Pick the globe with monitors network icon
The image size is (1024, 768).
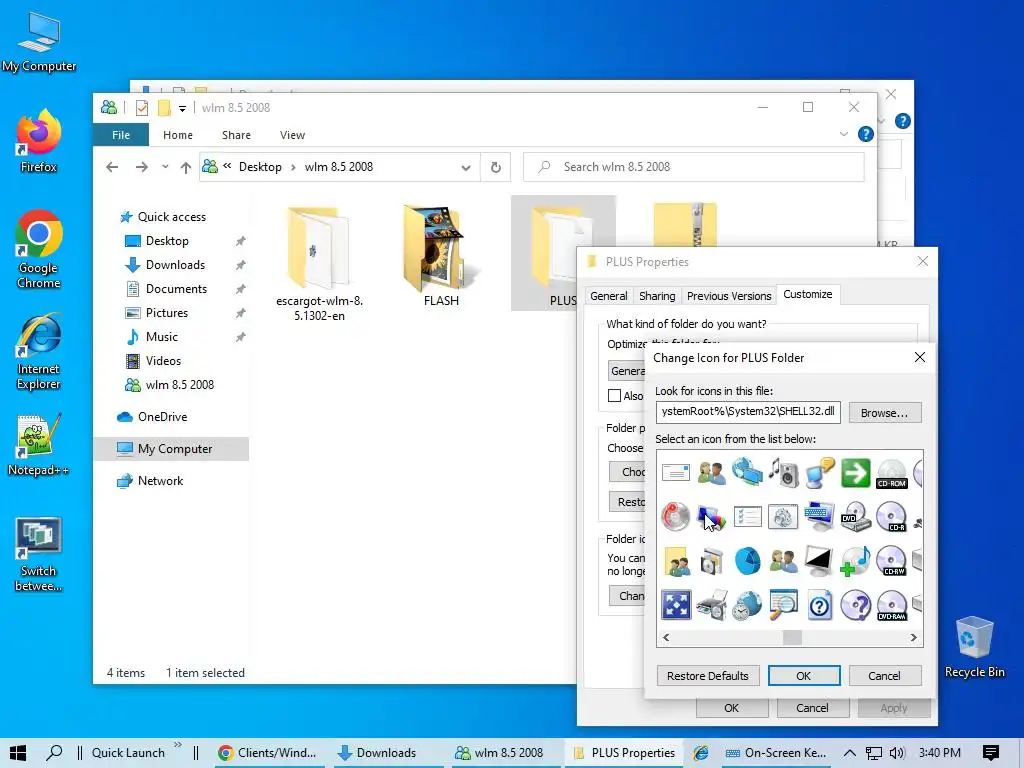click(747, 472)
